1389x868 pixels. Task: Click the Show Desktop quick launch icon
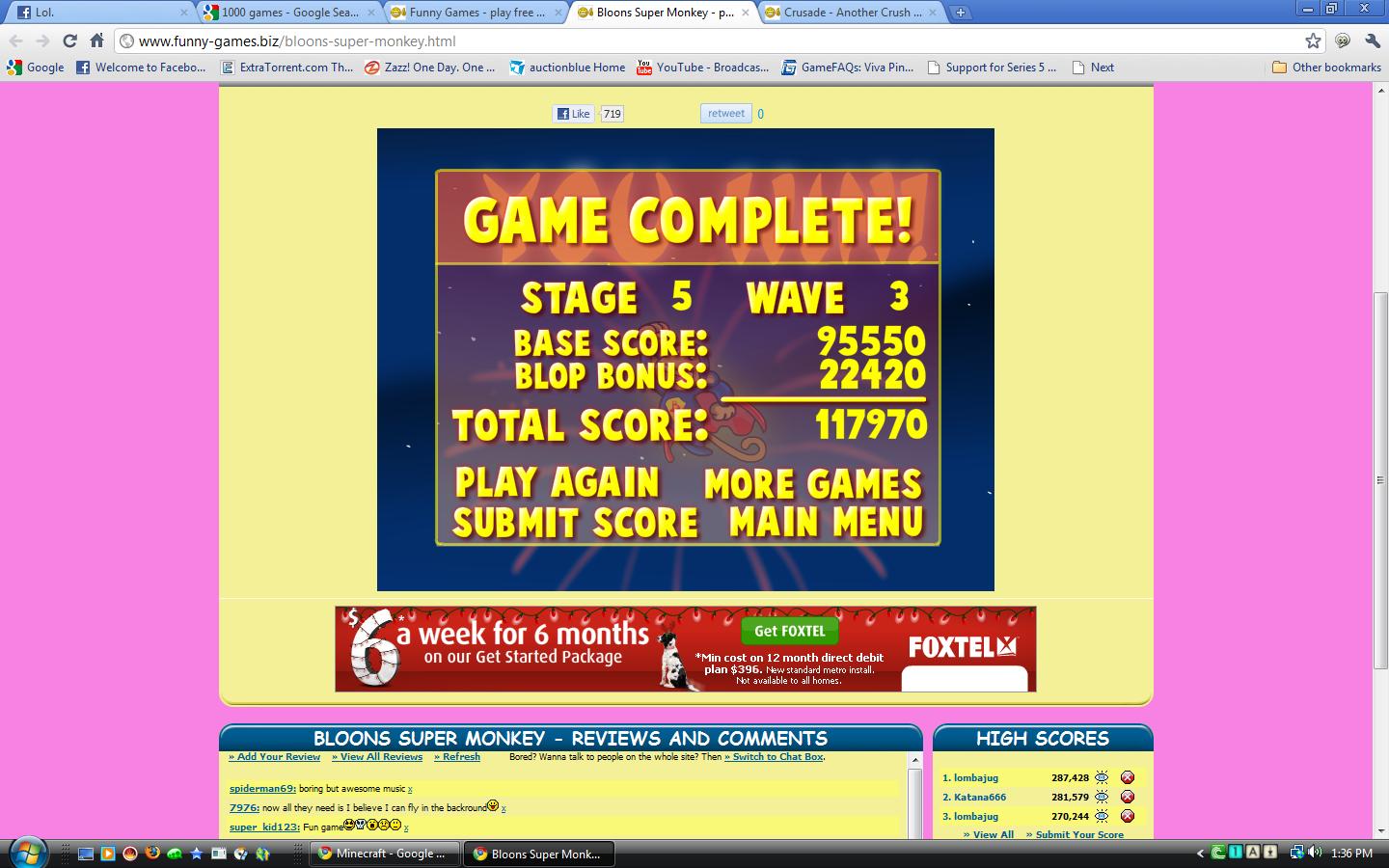point(86,854)
